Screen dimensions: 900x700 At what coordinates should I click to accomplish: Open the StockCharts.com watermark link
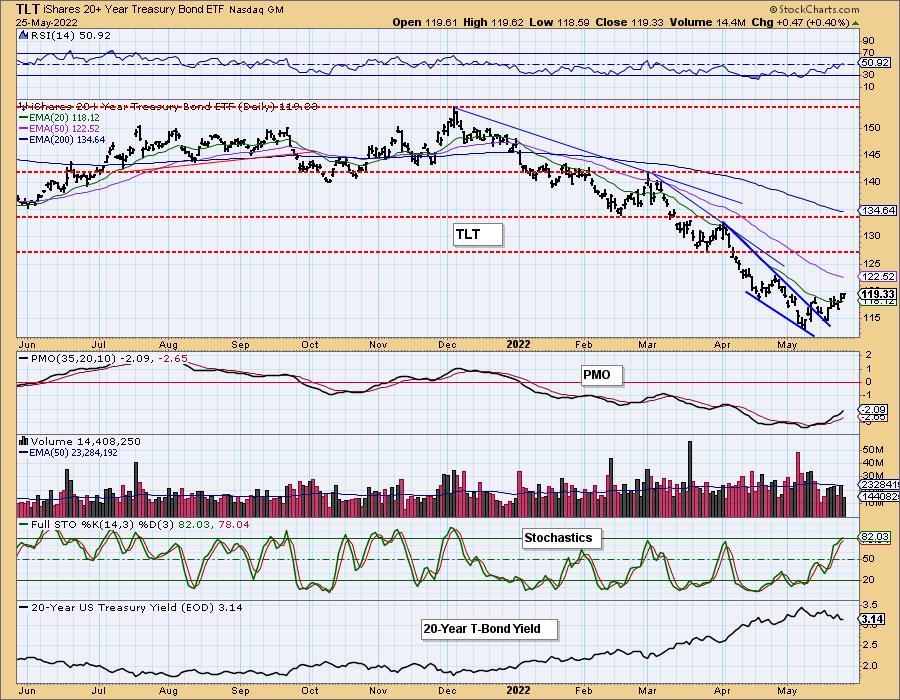click(814, 9)
